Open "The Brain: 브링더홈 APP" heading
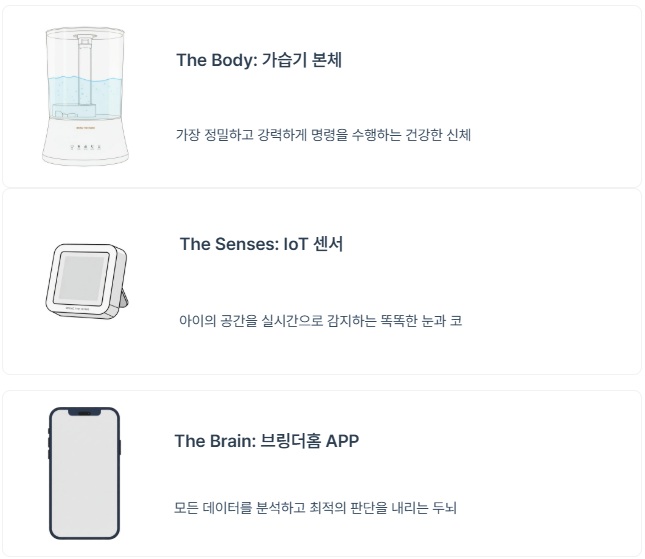This screenshot has width=645, height=559. point(266,441)
